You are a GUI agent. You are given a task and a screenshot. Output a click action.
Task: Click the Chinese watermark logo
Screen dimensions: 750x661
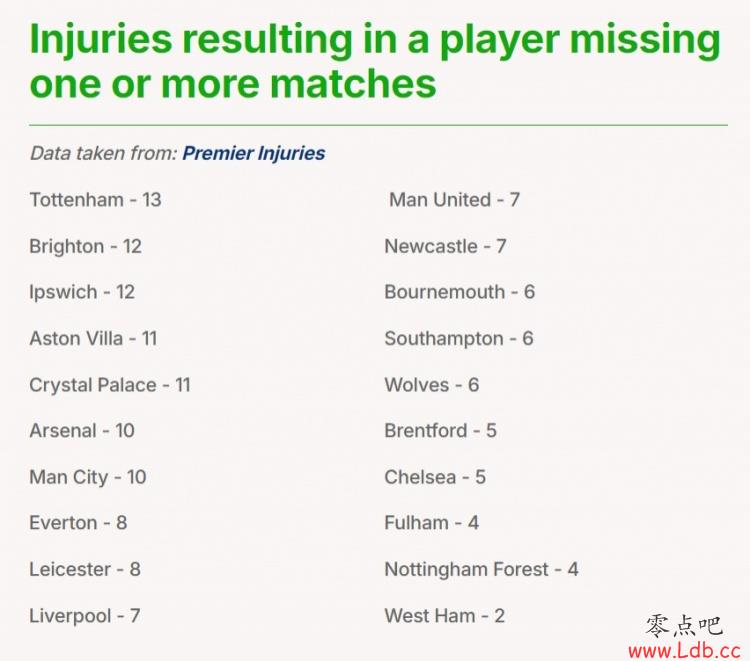pos(684,626)
